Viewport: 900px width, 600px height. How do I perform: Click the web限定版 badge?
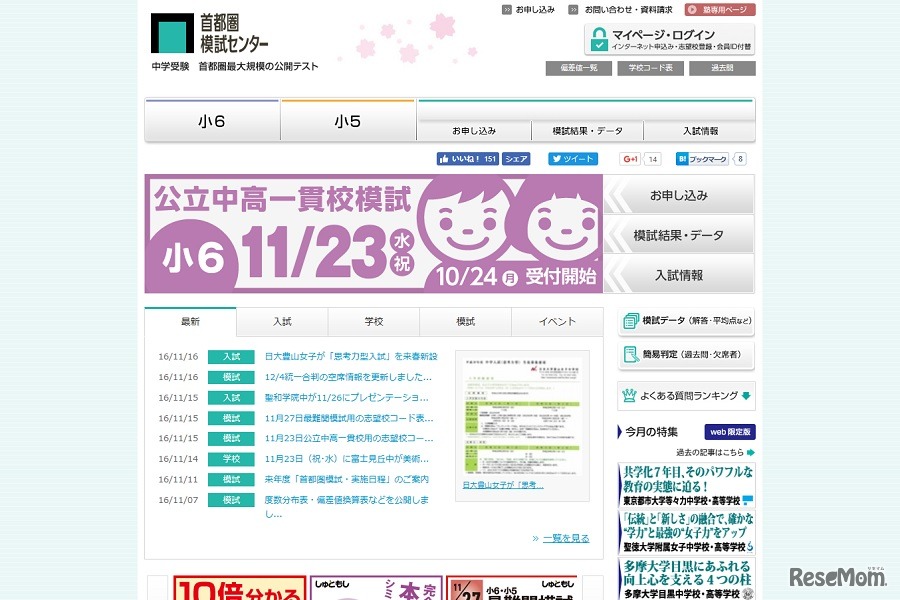730,432
